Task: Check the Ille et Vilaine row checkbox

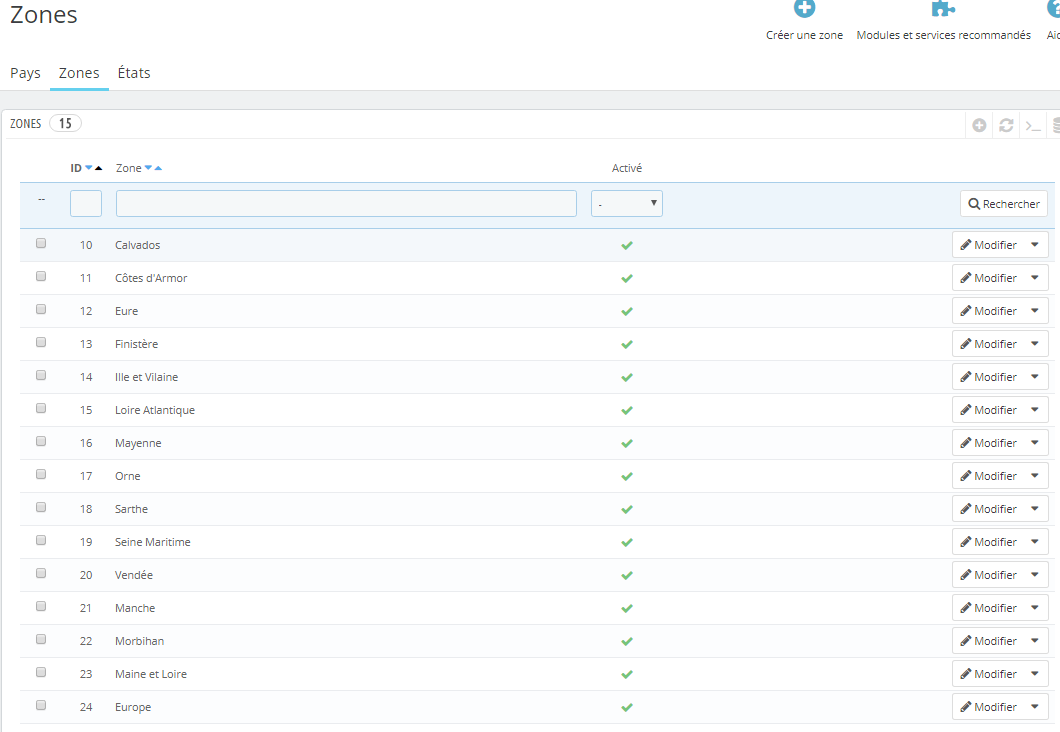Action: [41, 375]
